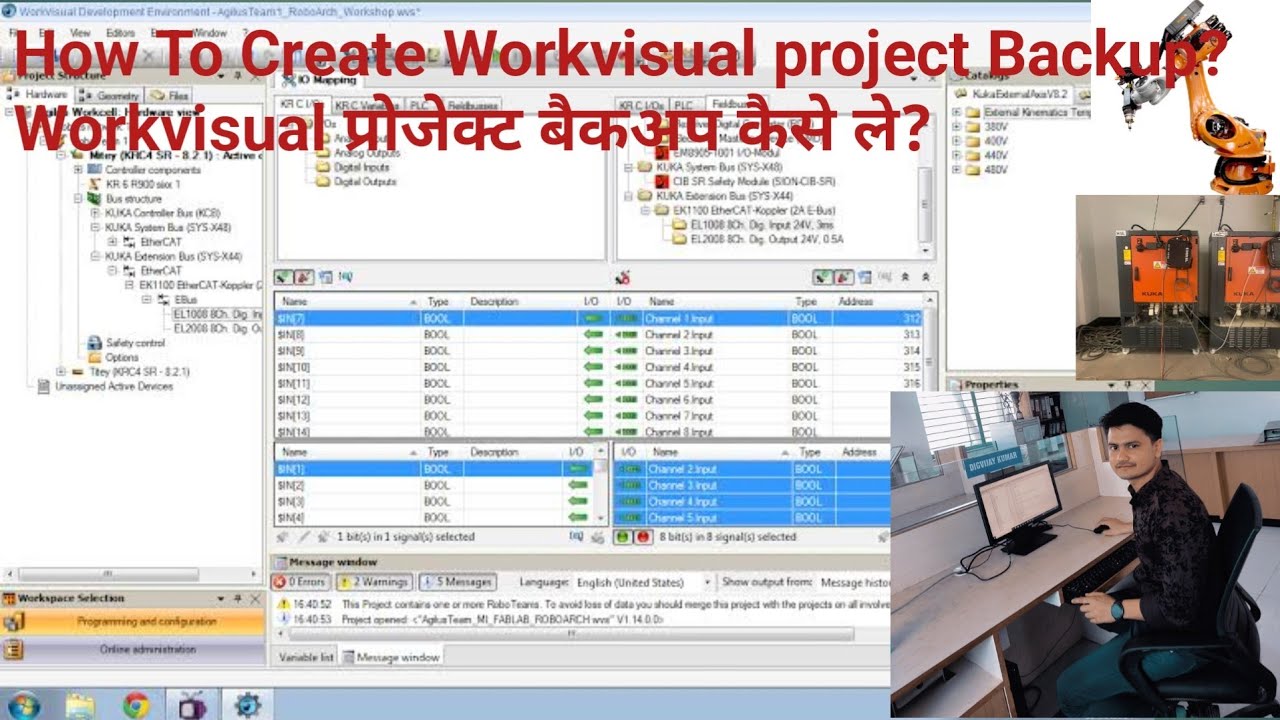
Task: Open the Editors menu
Action: pyautogui.click(x=120, y=33)
